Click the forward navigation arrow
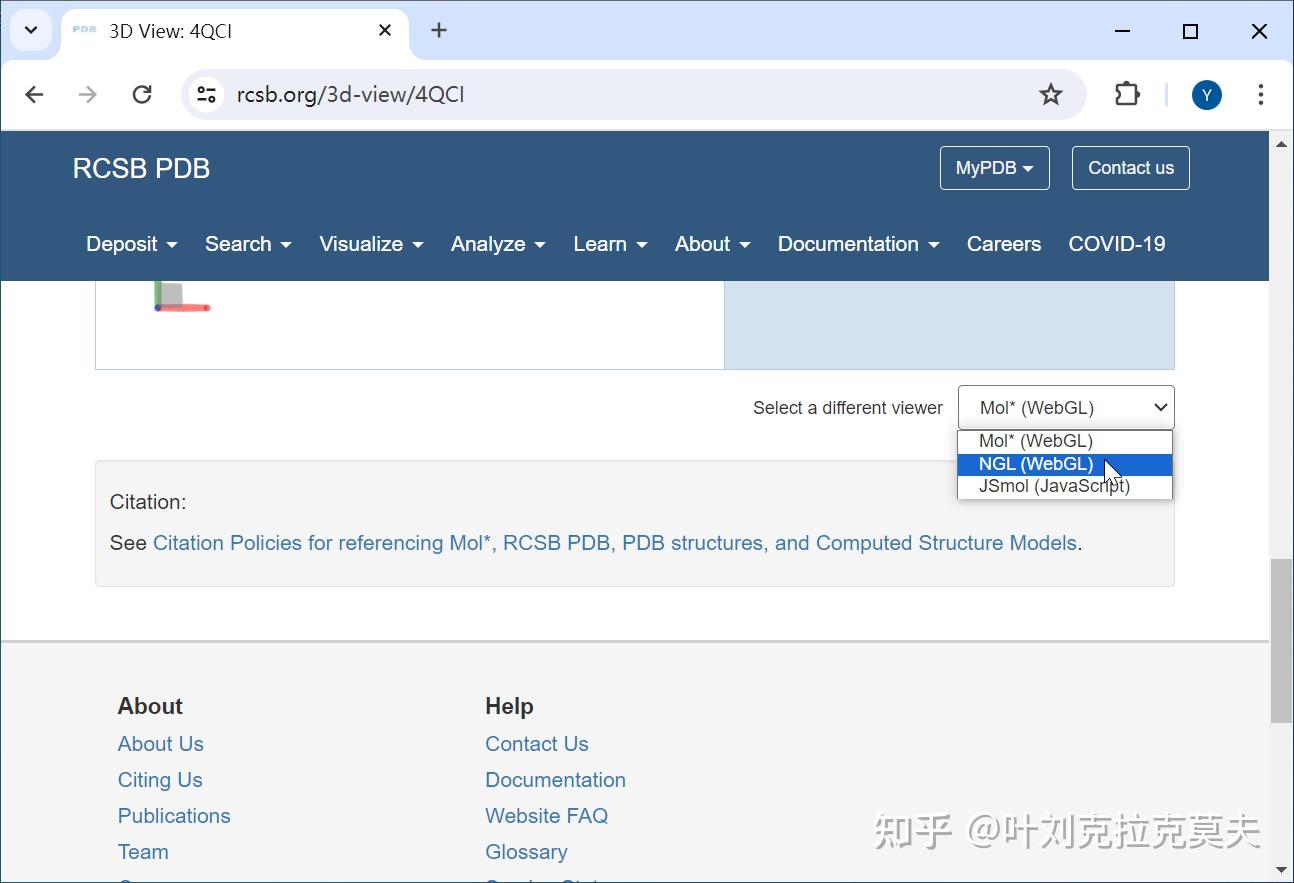The height and width of the screenshot is (883, 1294). [x=88, y=94]
